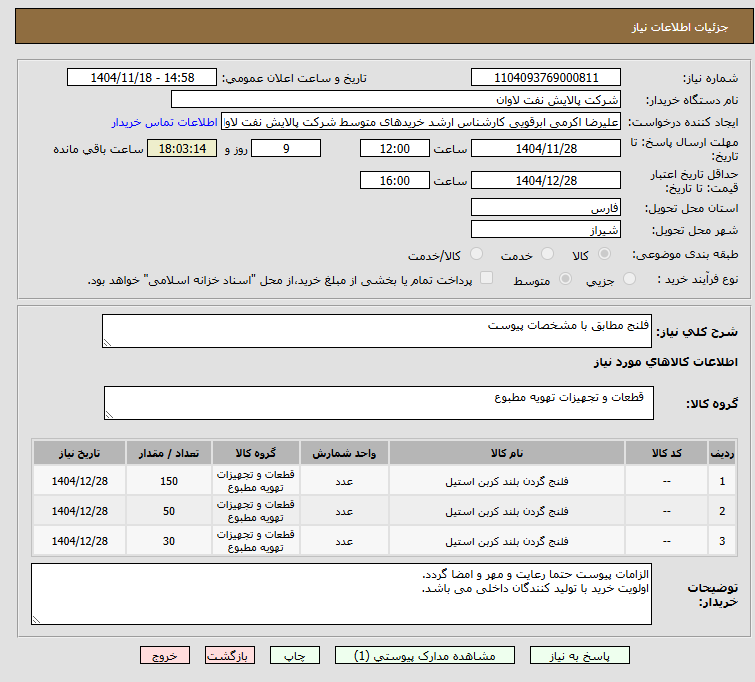The height and width of the screenshot is (682, 755).
Task: Click the شماره نیاز number field
Action: [546, 78]
